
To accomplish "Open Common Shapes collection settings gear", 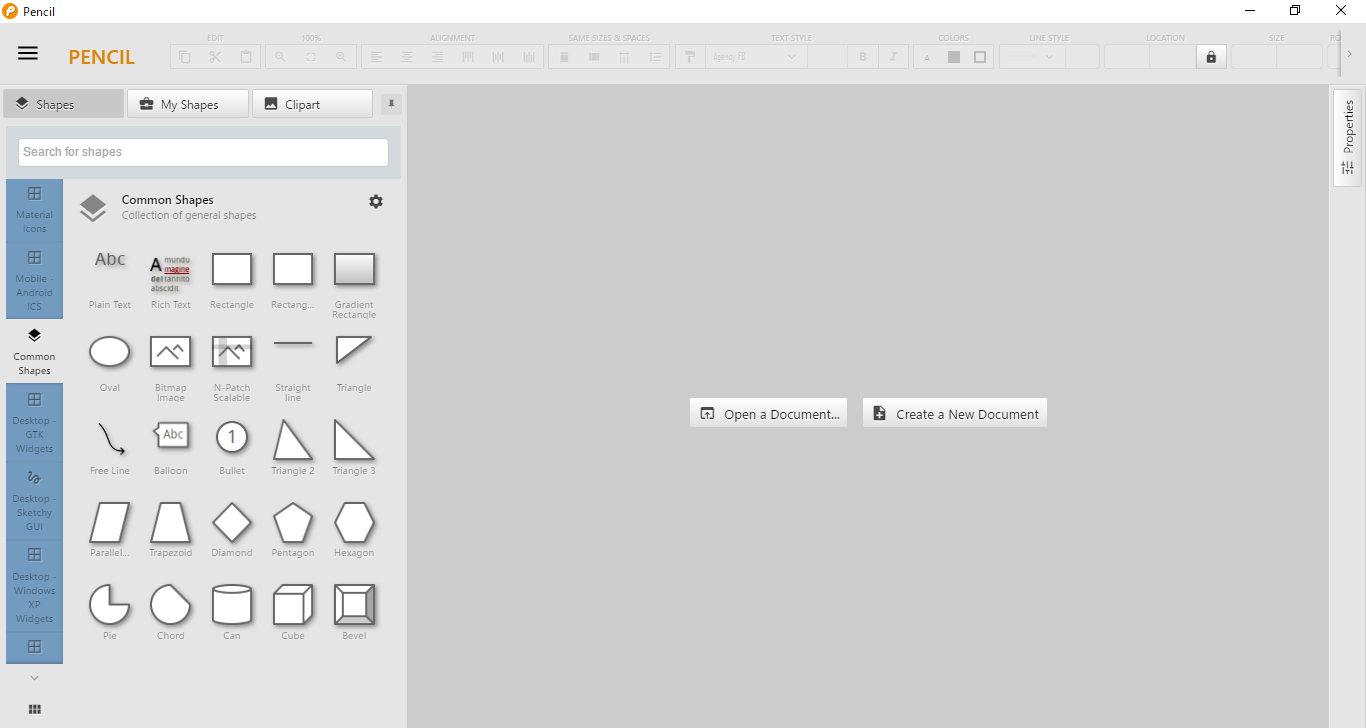I will pos(376,202).
